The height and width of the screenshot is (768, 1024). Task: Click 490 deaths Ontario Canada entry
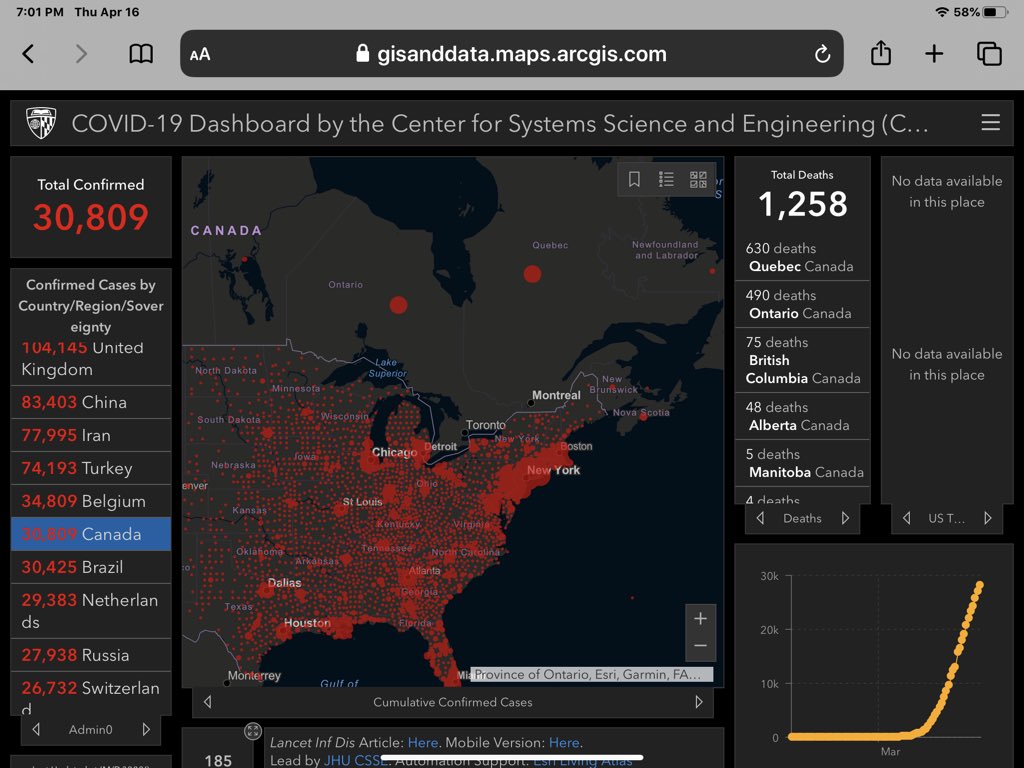(802, 304)
